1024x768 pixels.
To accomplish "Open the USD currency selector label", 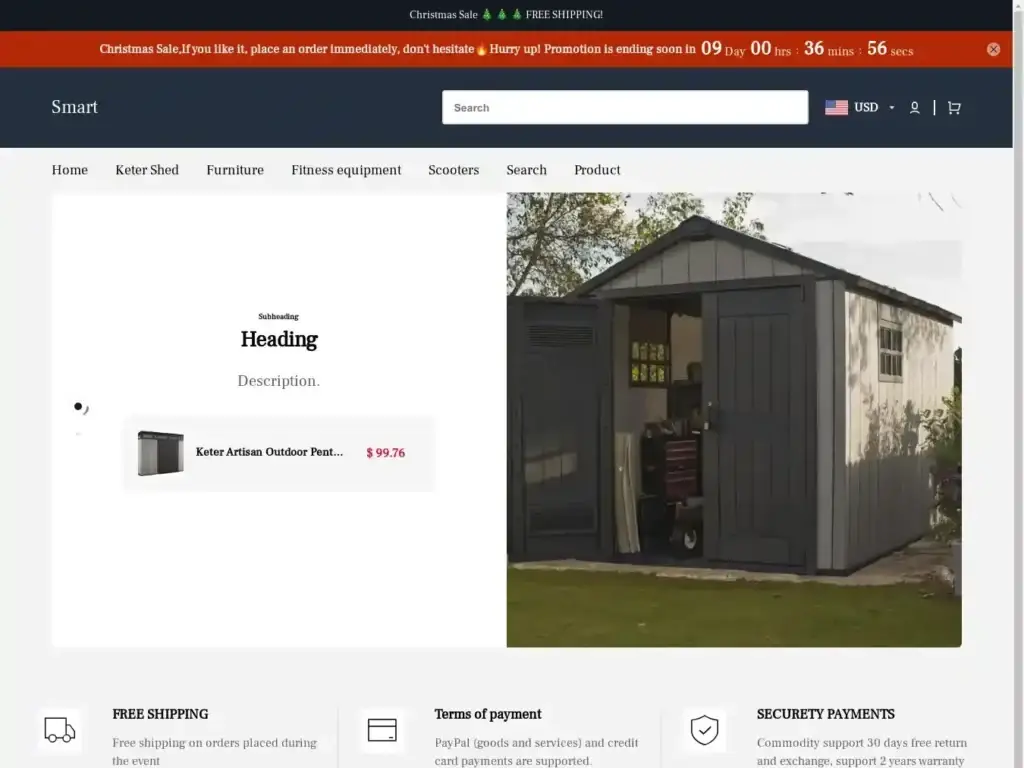I will coord(866,108).
